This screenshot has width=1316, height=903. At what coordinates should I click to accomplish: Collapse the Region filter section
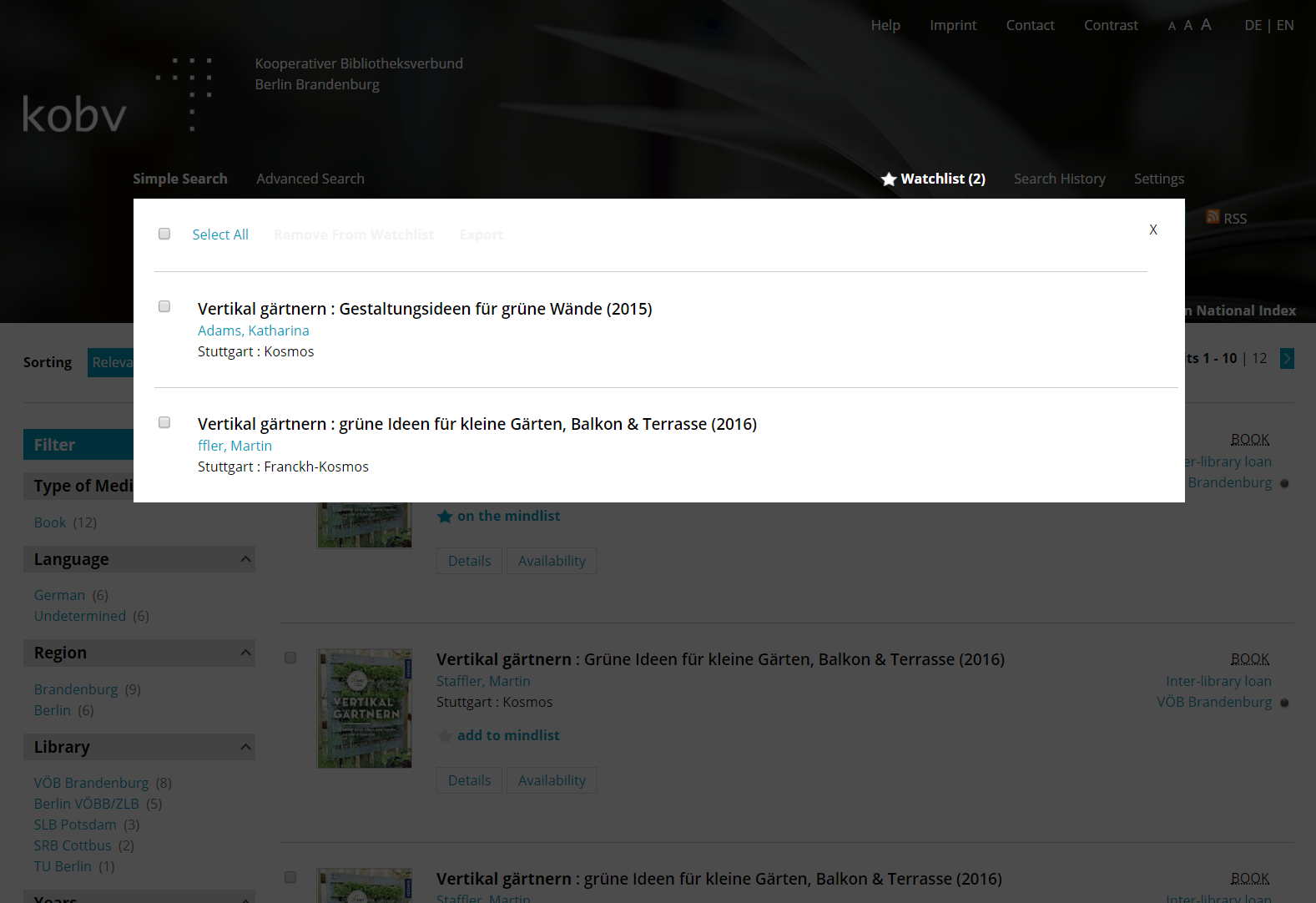pyautogui.click(x=245, y=653)
